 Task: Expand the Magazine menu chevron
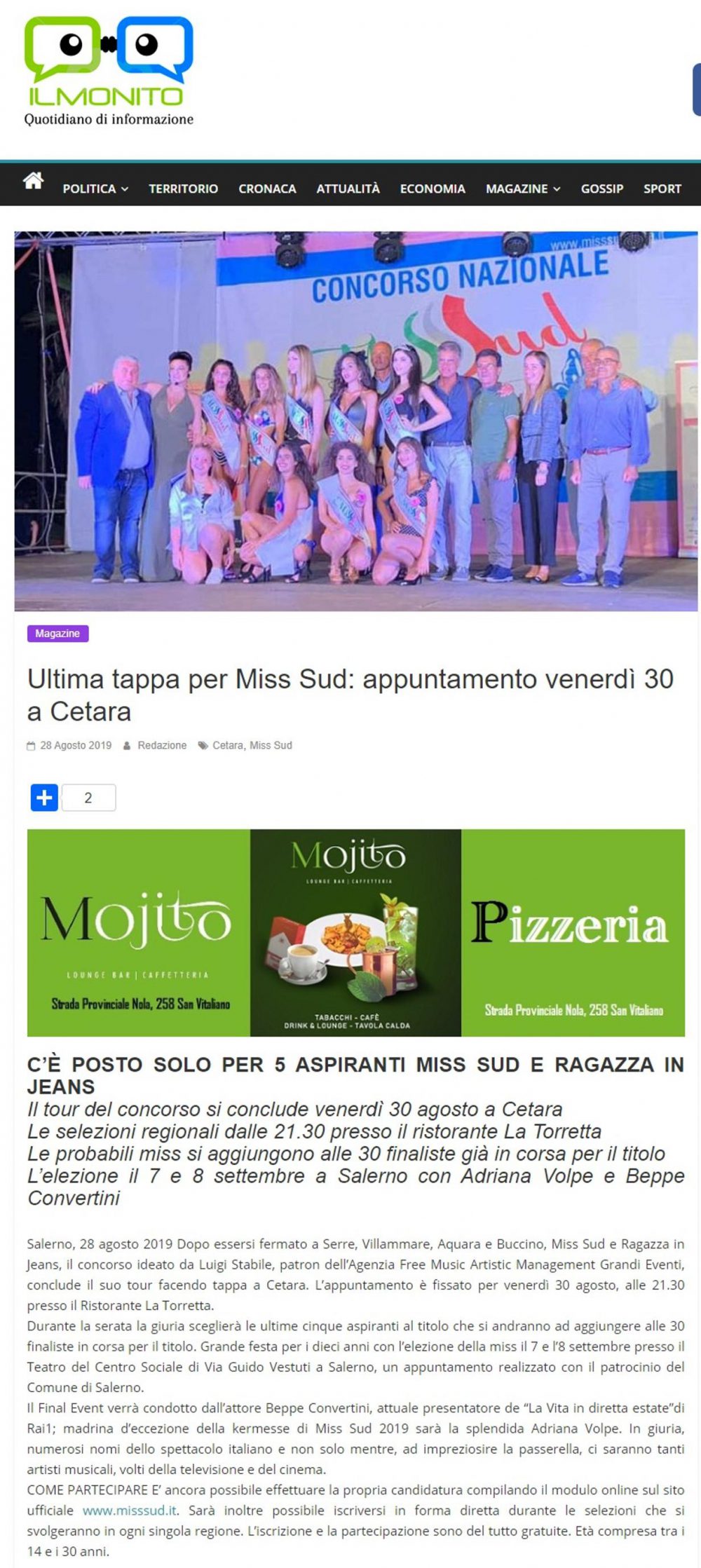(557, 189)
